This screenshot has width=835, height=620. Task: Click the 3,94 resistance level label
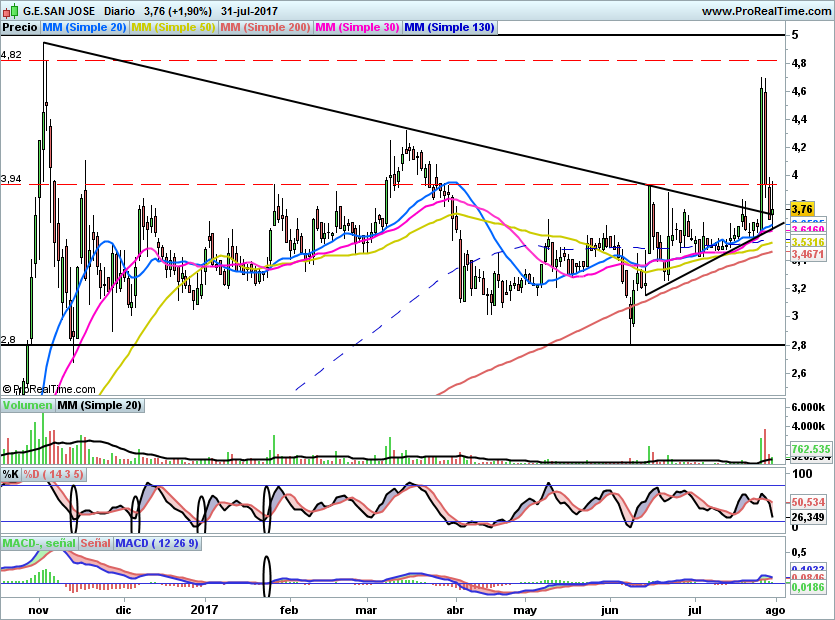point(11,178)
